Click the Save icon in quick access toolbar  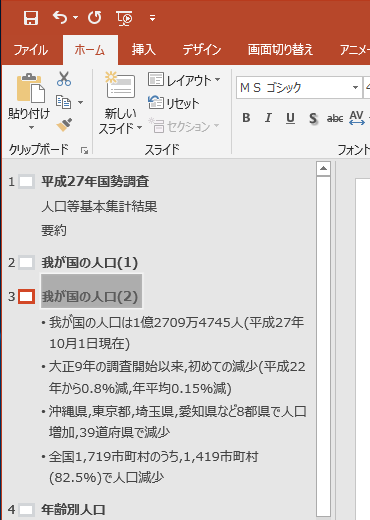click(31, 17)
